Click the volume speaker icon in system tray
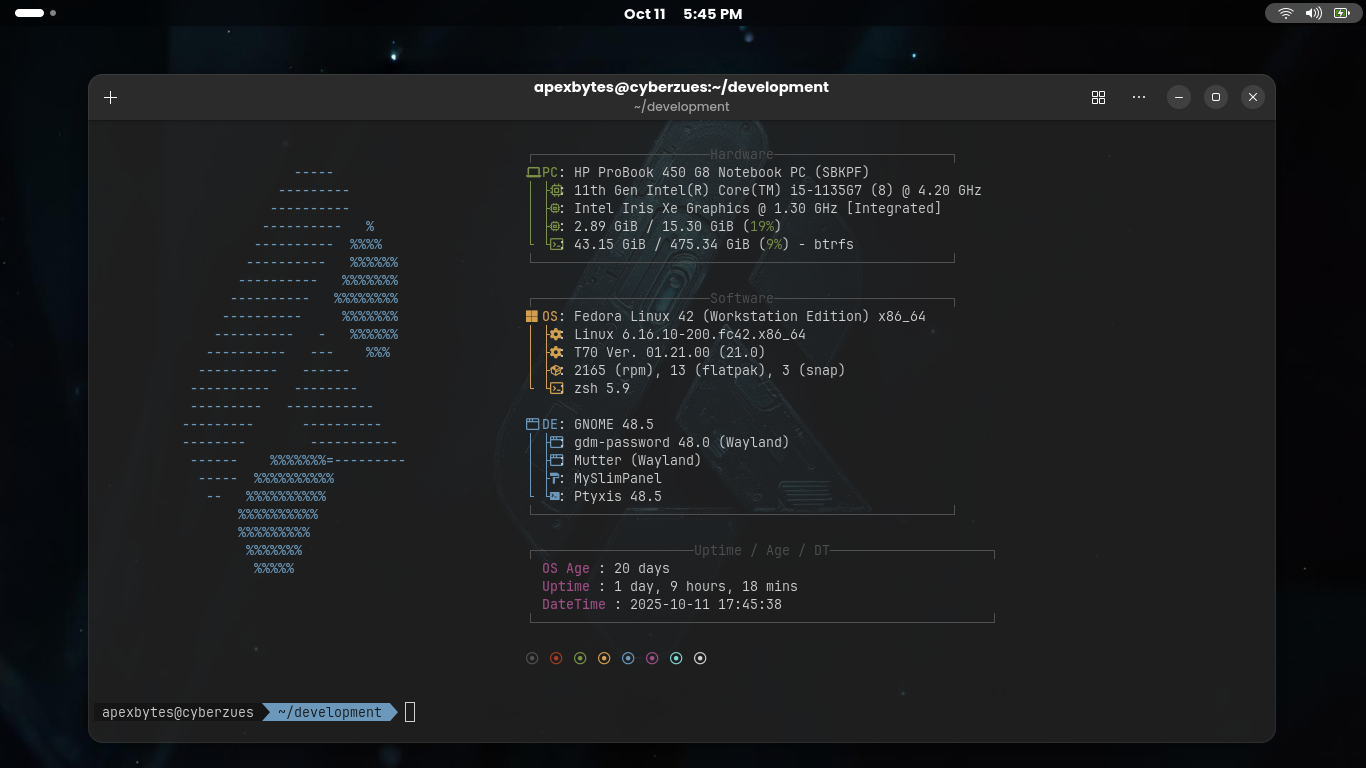Screen dimensions: 1366x768 1313,14
